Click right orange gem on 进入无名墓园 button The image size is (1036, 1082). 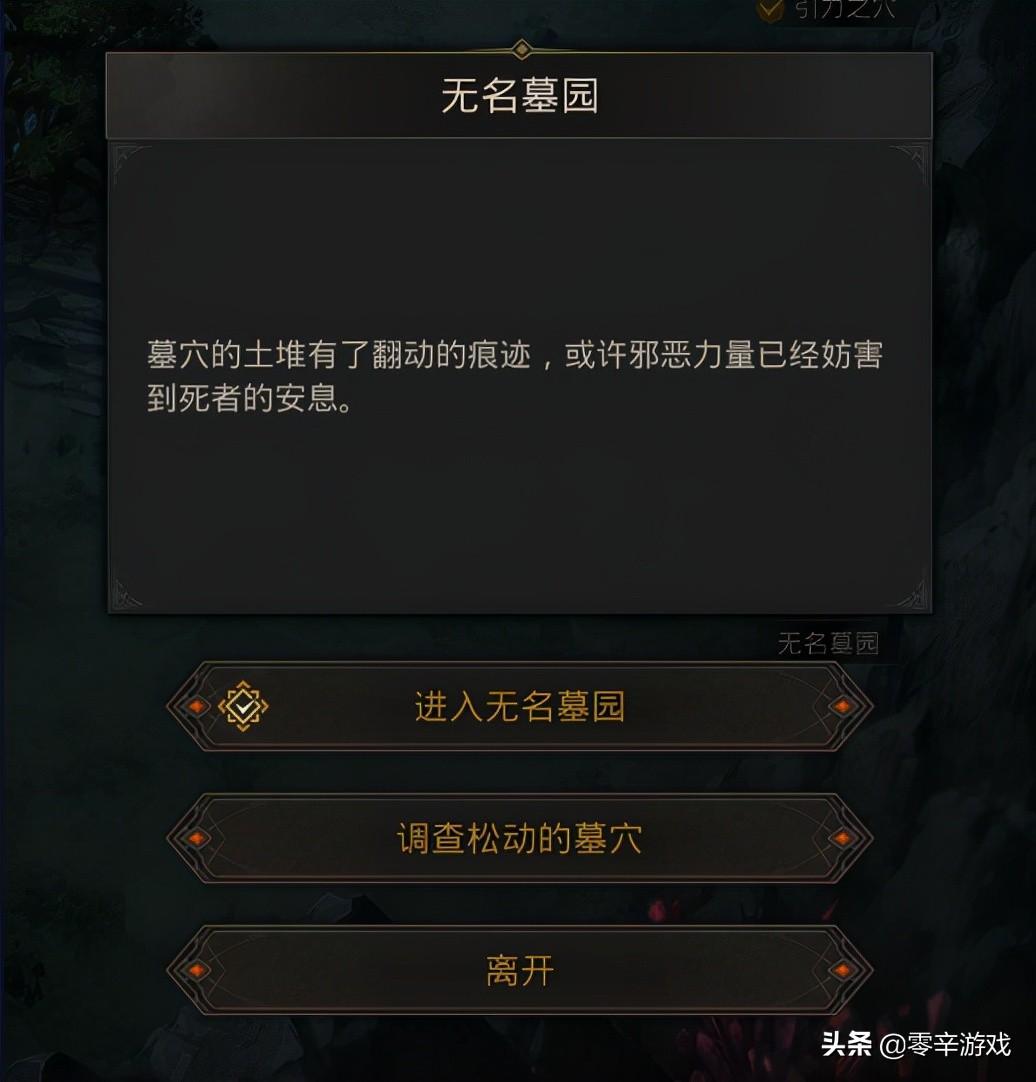coord(842,706)
